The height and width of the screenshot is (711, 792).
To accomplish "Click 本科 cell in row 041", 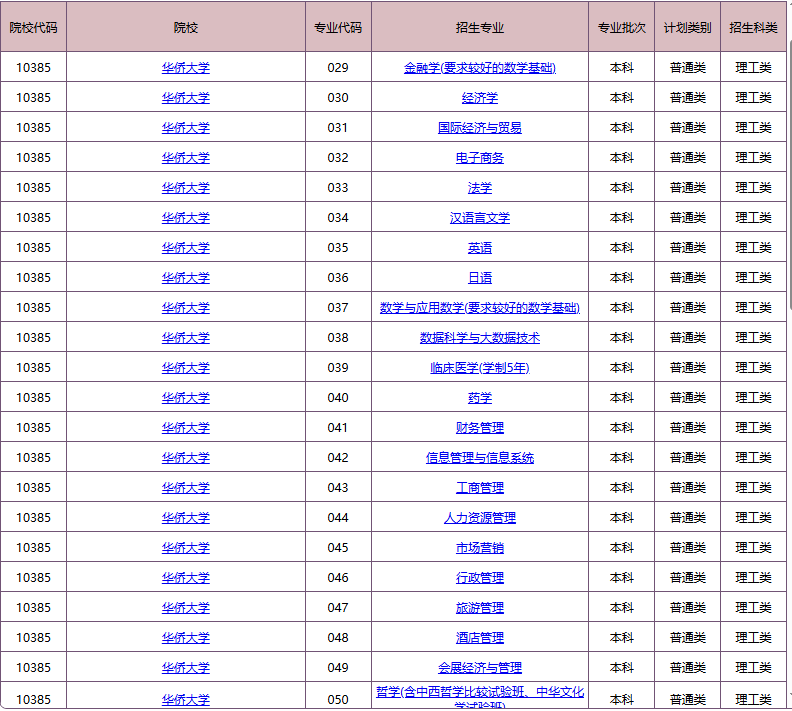I will 621,428.
